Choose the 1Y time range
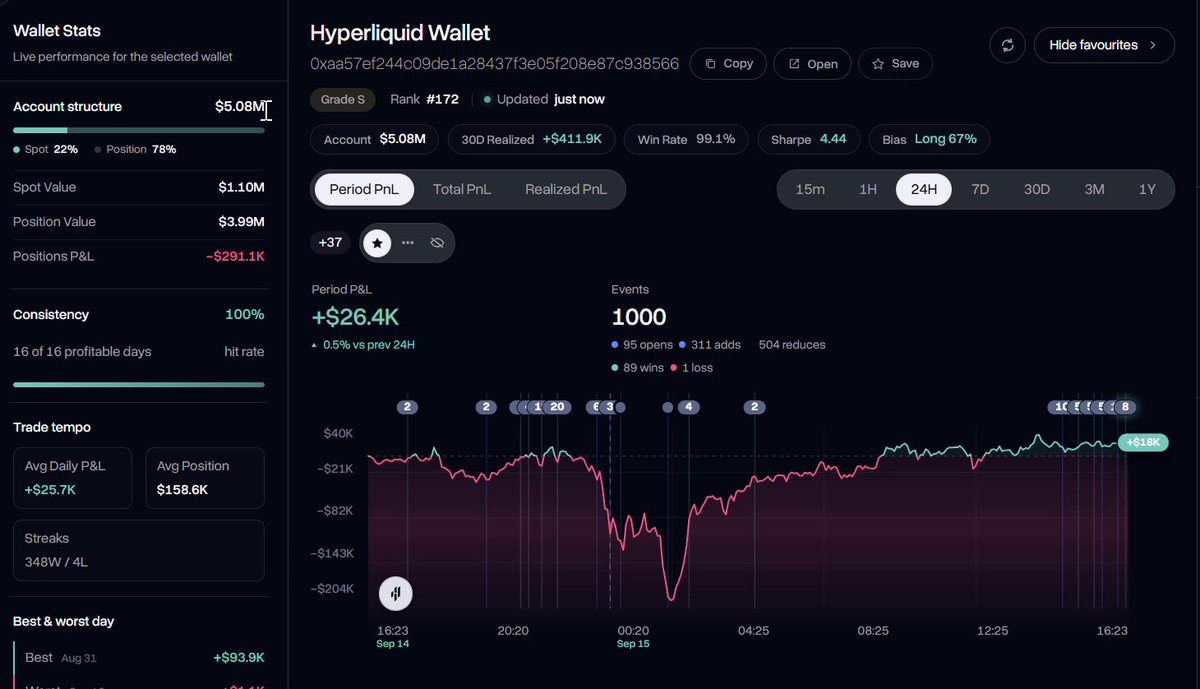Screen dimensions: 1200x689 click(1147, 189)
